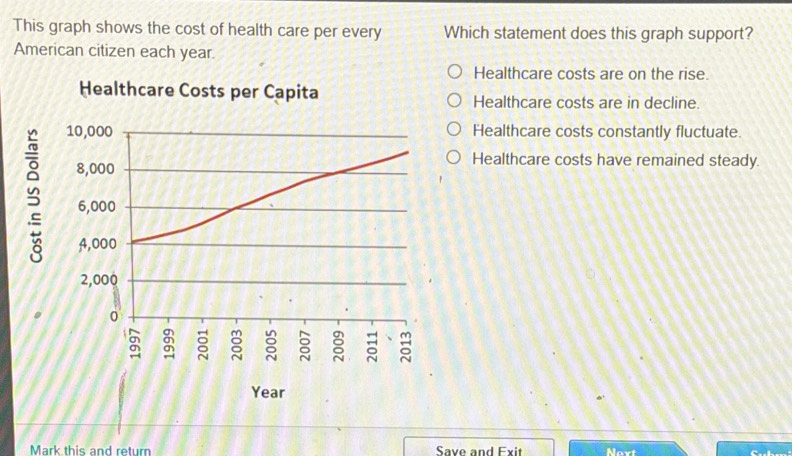The image size is (792, 456).
Task: Pick 'Healthcare costs constantly fluctuate' answer
Action: tap(456, 130)
